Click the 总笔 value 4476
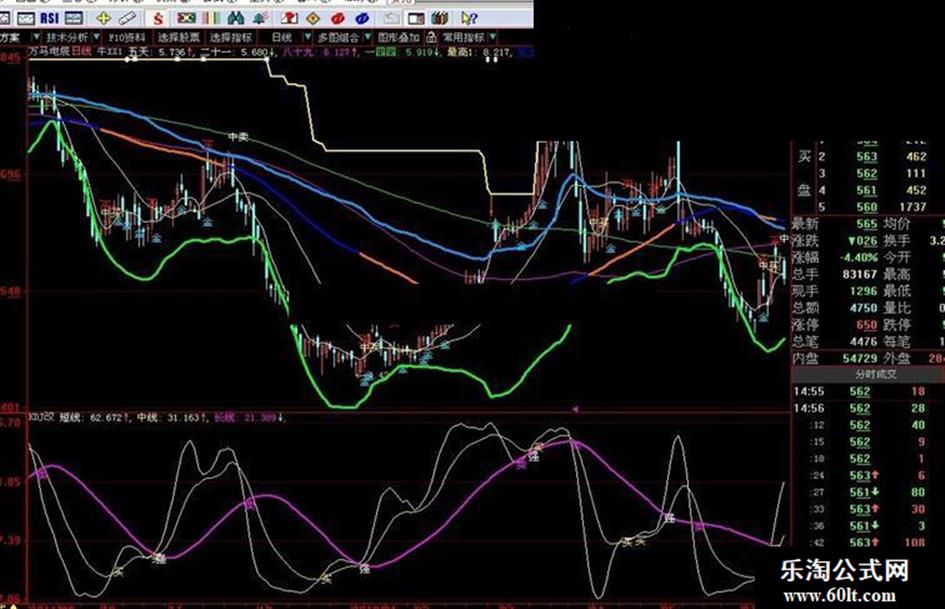Viewport: 945px width, 609px height. pyautogui.click(x=863, y=342)
